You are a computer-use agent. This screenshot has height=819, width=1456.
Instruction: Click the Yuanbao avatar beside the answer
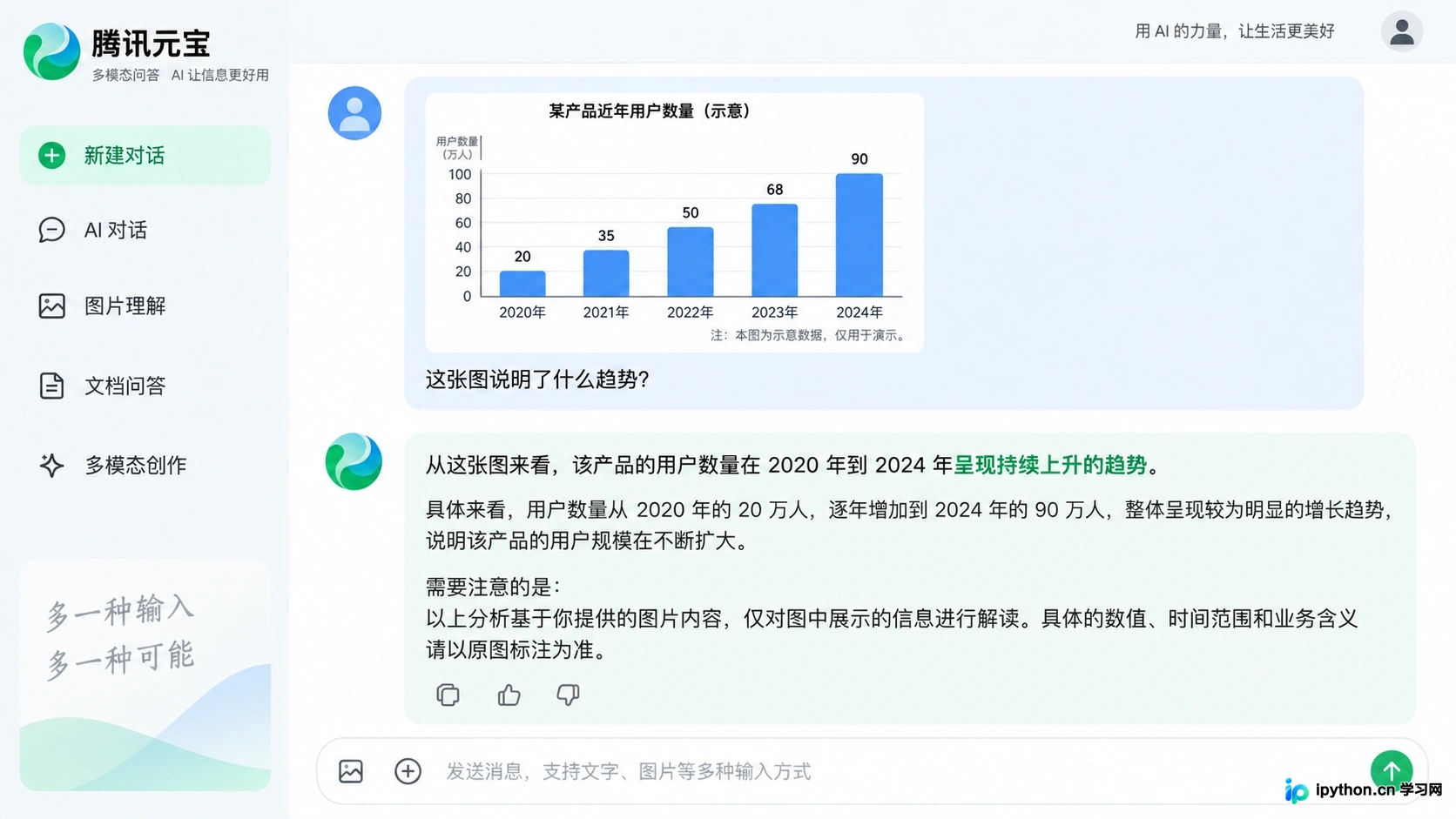pyautogui.click(x=354, y=461)
